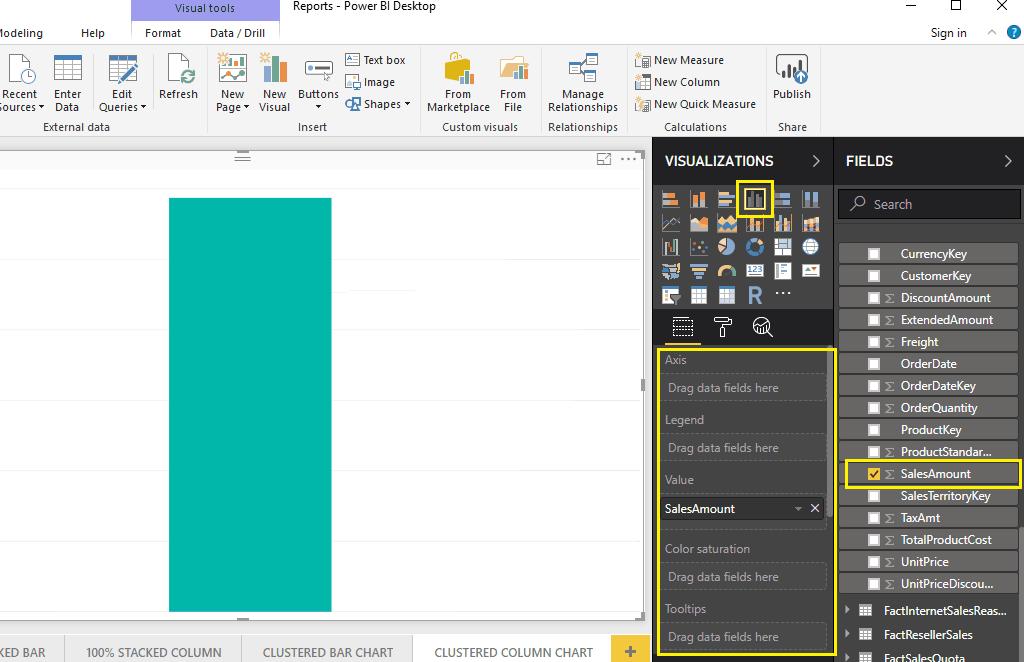Expand the FactResellerSales table
Screen dimensions: 1024x662
point(848,634)
